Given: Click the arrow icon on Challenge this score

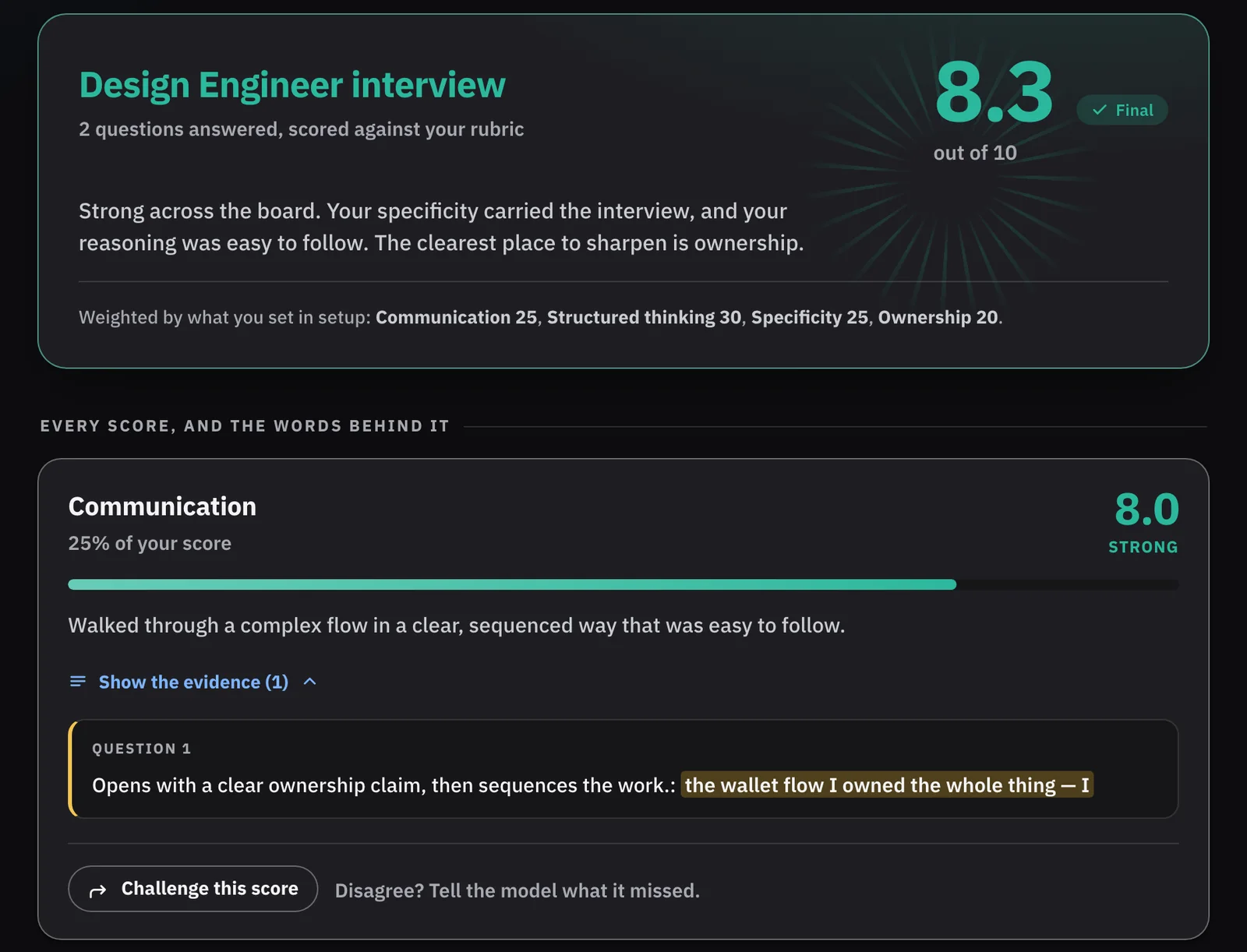Looking at the screenshot, I should 97,890.
